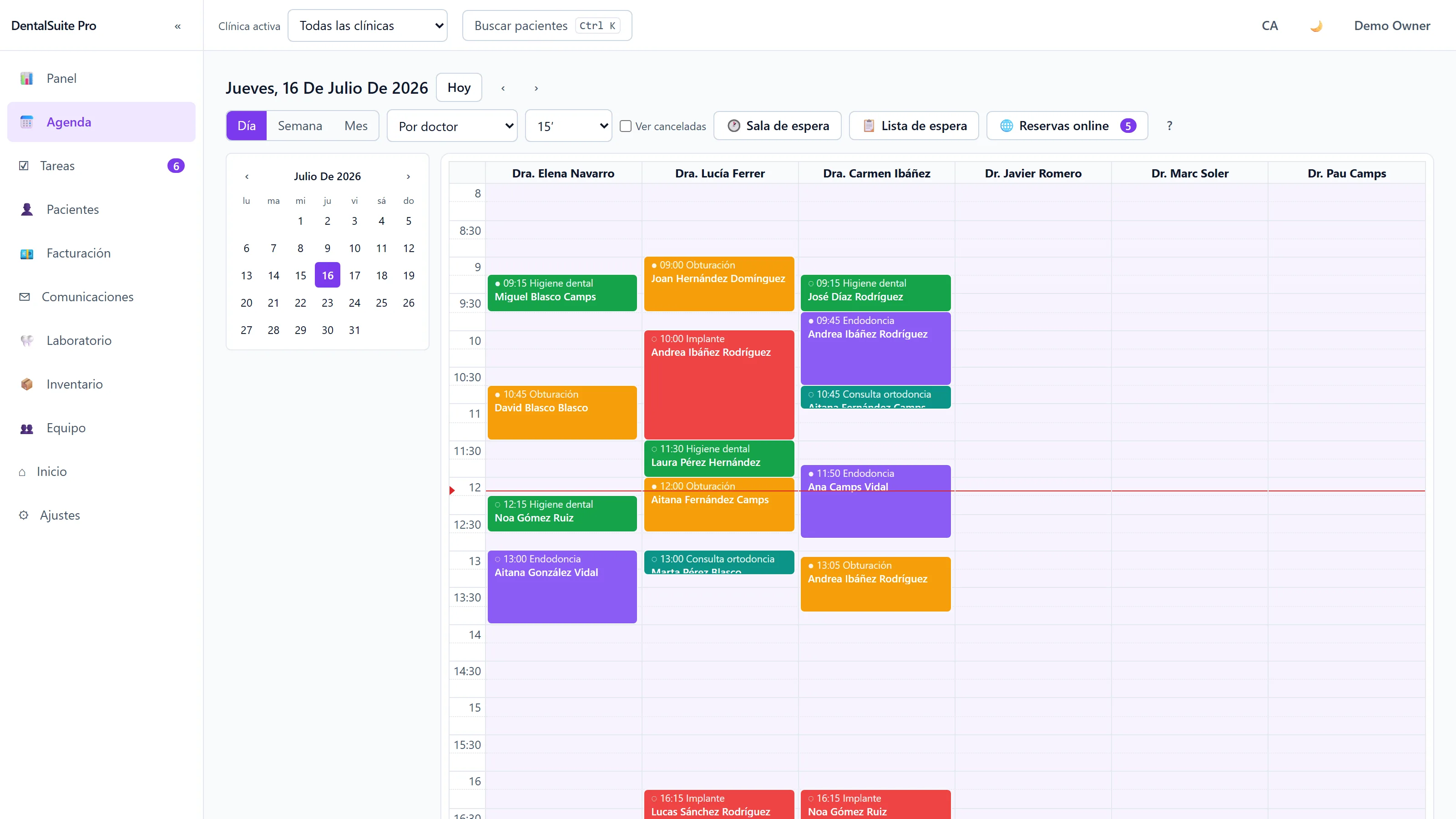Open 13:05 Obturación Andrea Ibáñez Rodríguez appointment

click(x=875, y=584)
